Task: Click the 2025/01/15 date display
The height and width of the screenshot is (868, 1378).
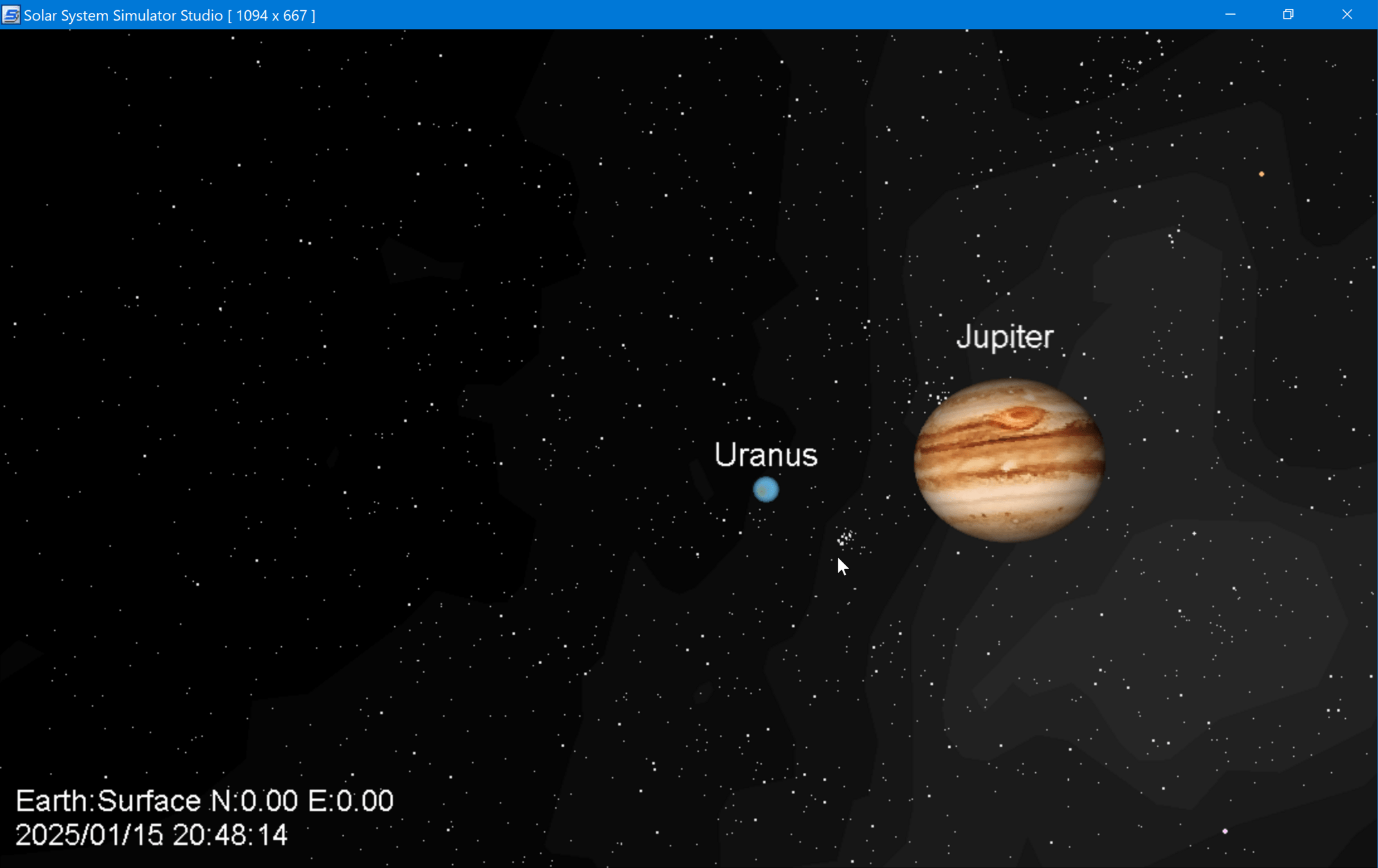Action: point(89,835)
